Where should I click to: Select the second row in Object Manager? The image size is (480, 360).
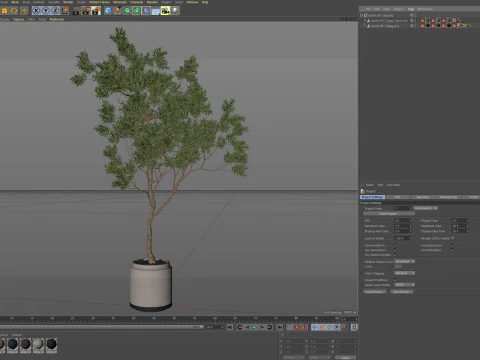pos(389,21)
